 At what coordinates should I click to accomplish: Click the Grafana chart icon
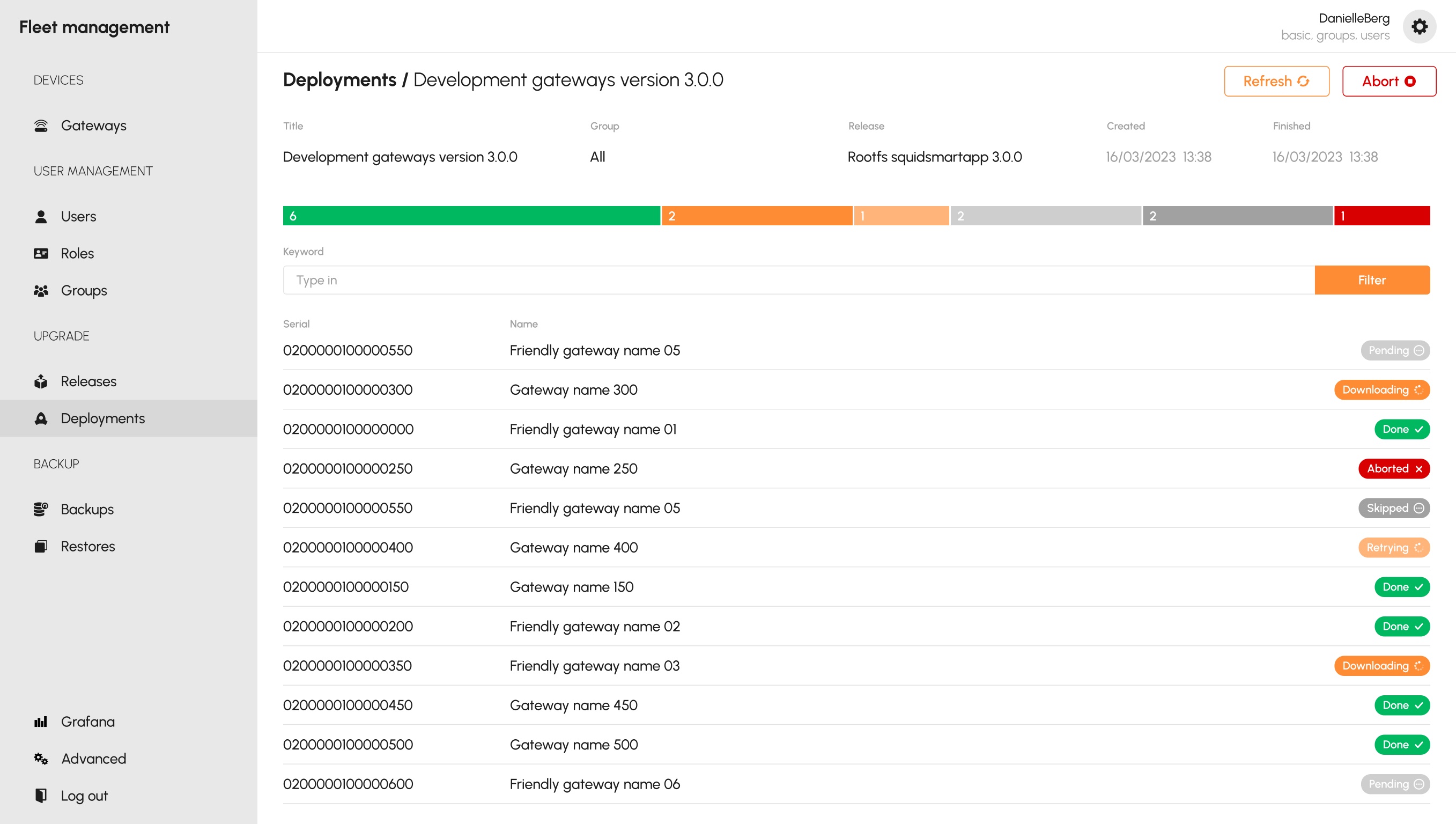click(x=41, y=722)
